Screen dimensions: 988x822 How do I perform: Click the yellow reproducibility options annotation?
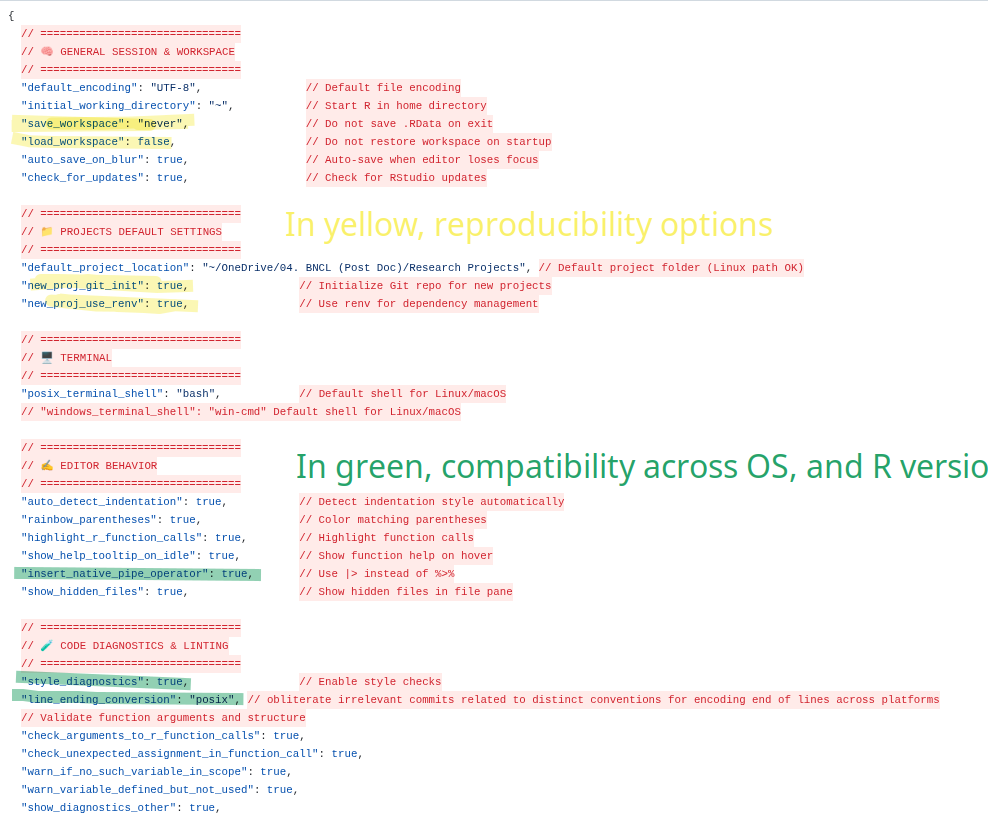point(528,224)
